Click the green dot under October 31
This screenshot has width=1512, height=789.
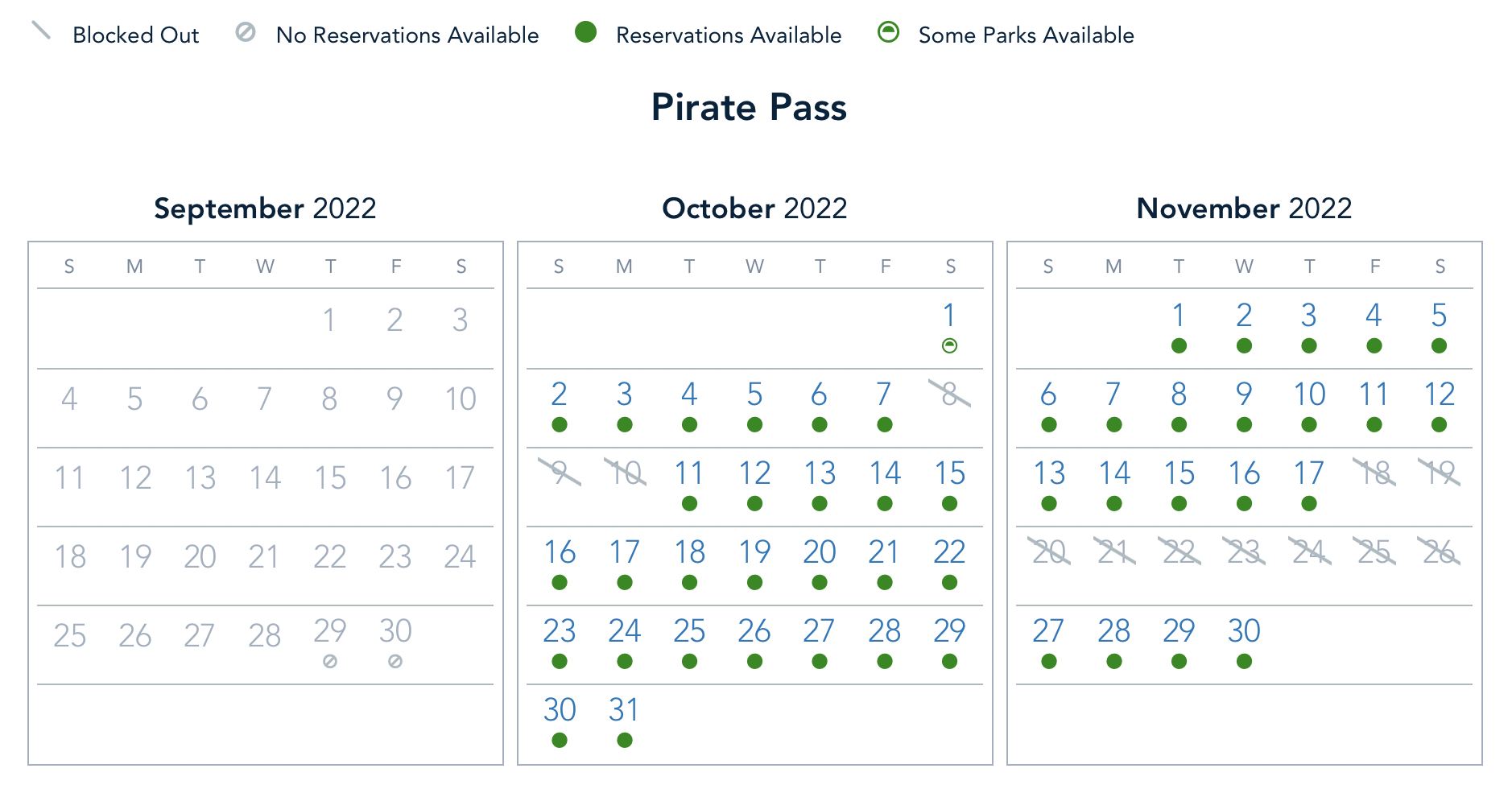[625, 740]
